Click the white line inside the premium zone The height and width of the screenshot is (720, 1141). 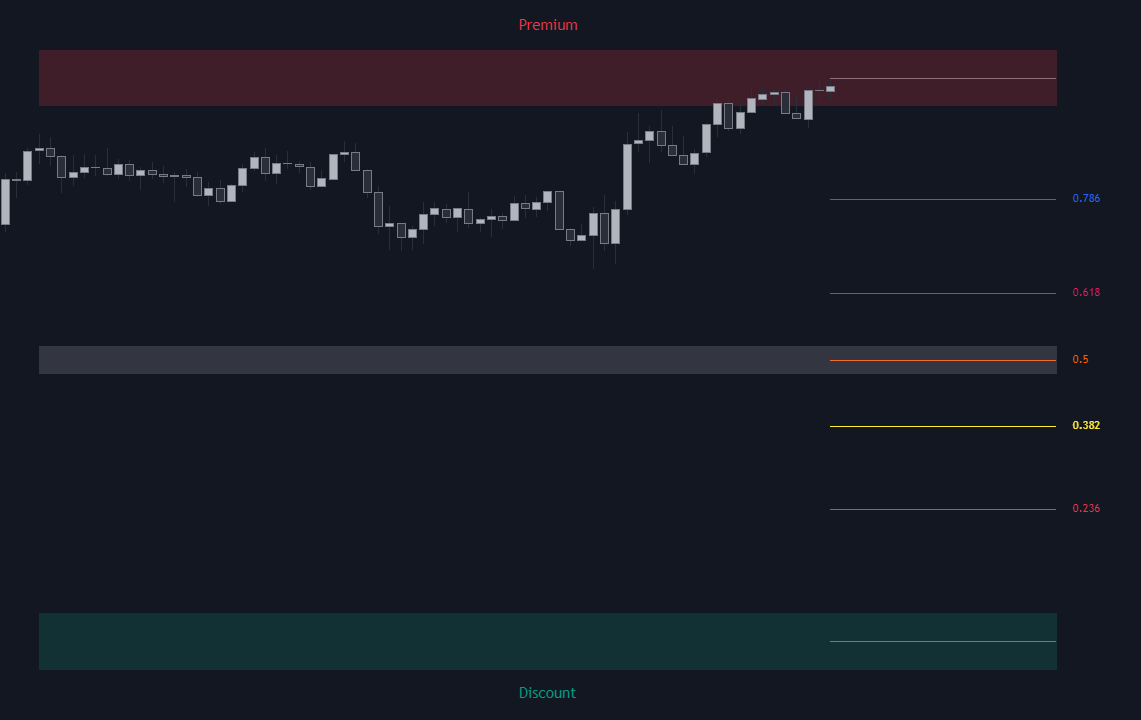pyautogui.click(x=942, y=78)
